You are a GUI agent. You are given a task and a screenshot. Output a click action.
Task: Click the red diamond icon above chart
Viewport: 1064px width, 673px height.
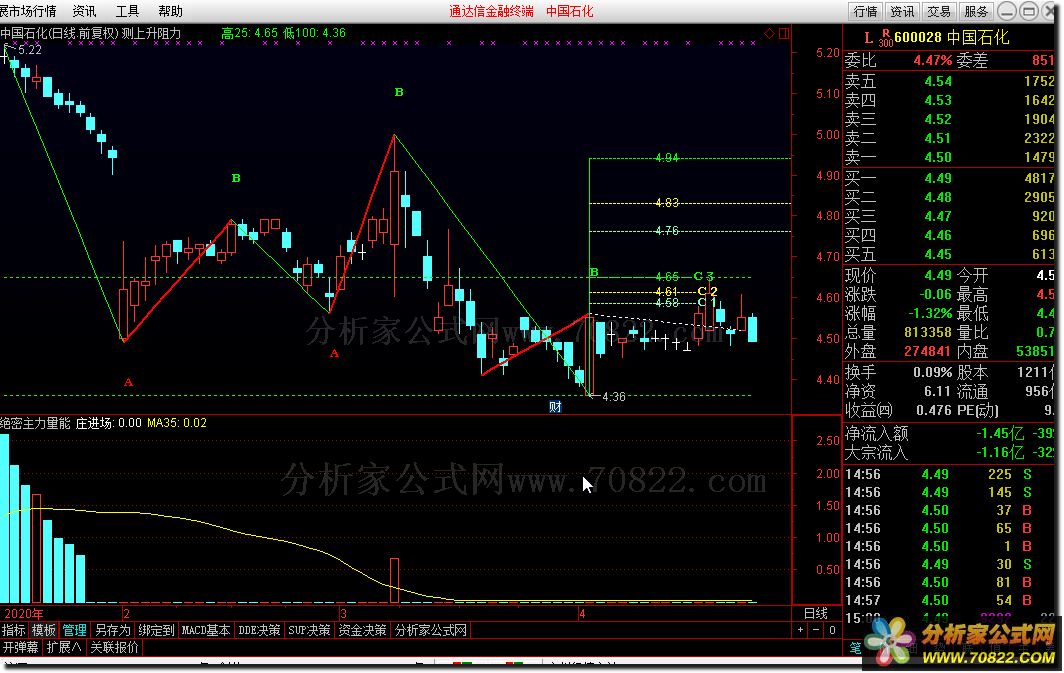tap(769, 33)
